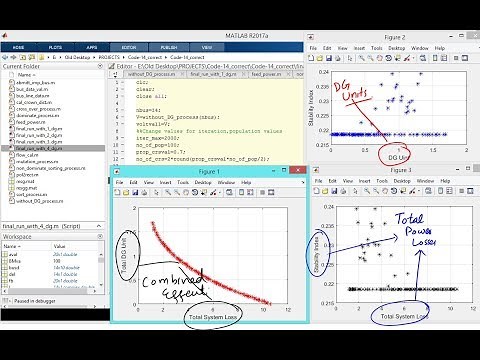Switch to the APPS ribbon tab

(x=92, y=47)
